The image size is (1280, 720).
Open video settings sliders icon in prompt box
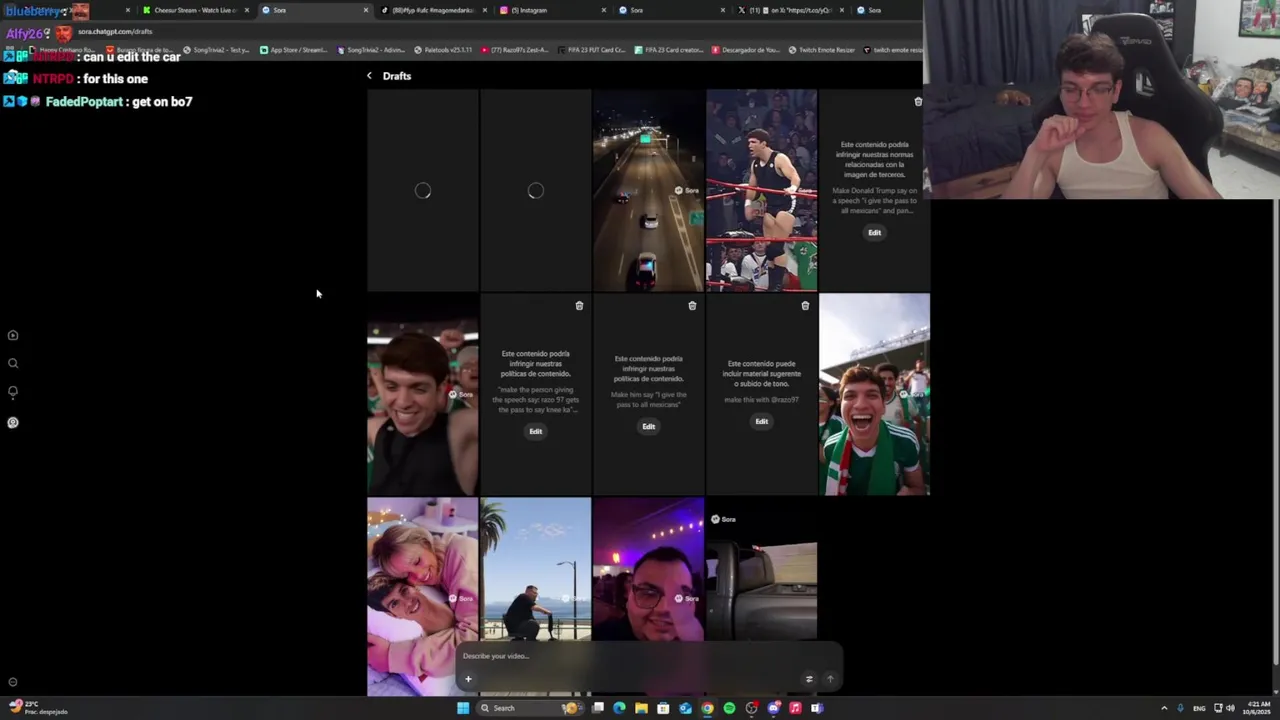pyautogui.click(x=809, y=679)
